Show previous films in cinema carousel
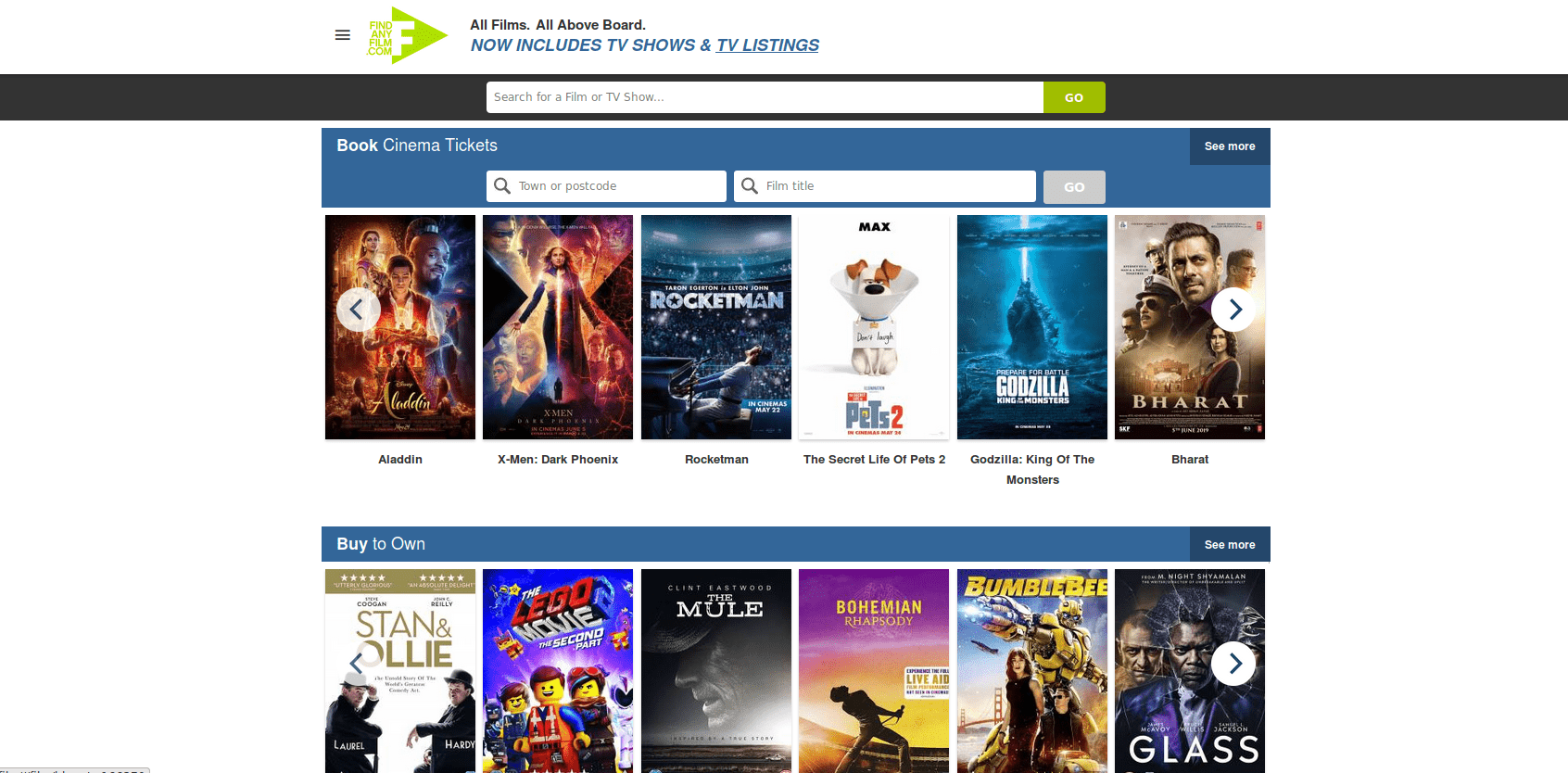This screenshot has width=1568, height=773. 359,310
